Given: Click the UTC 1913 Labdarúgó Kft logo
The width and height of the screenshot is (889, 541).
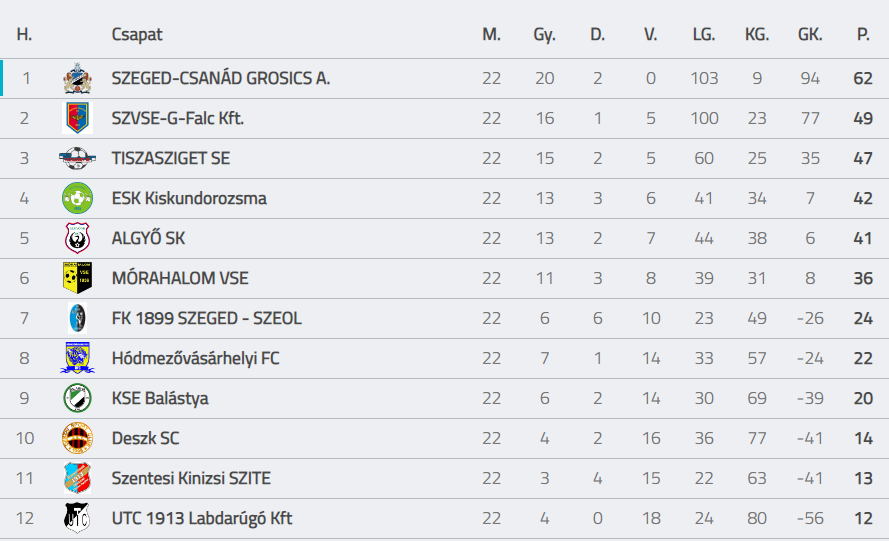Looking at the screenshot, I should [x=77, y=518].
